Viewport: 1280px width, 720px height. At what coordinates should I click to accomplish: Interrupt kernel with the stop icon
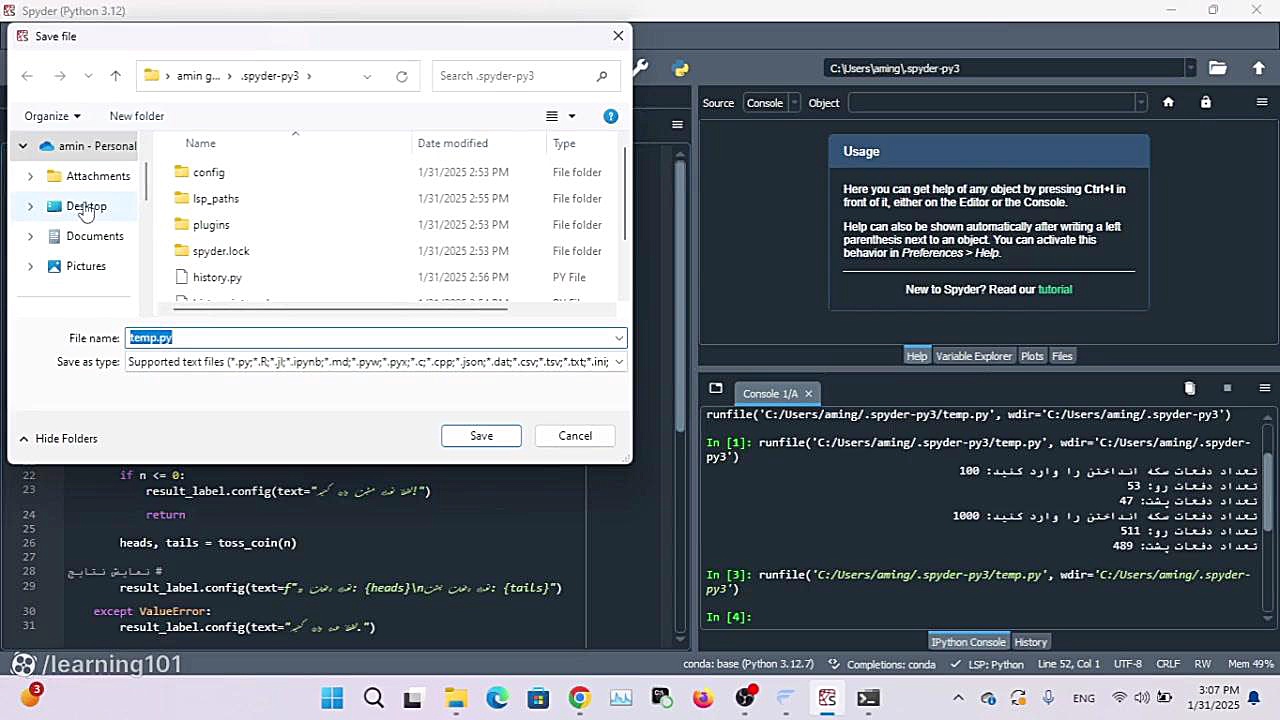(x=1227, y=388)
